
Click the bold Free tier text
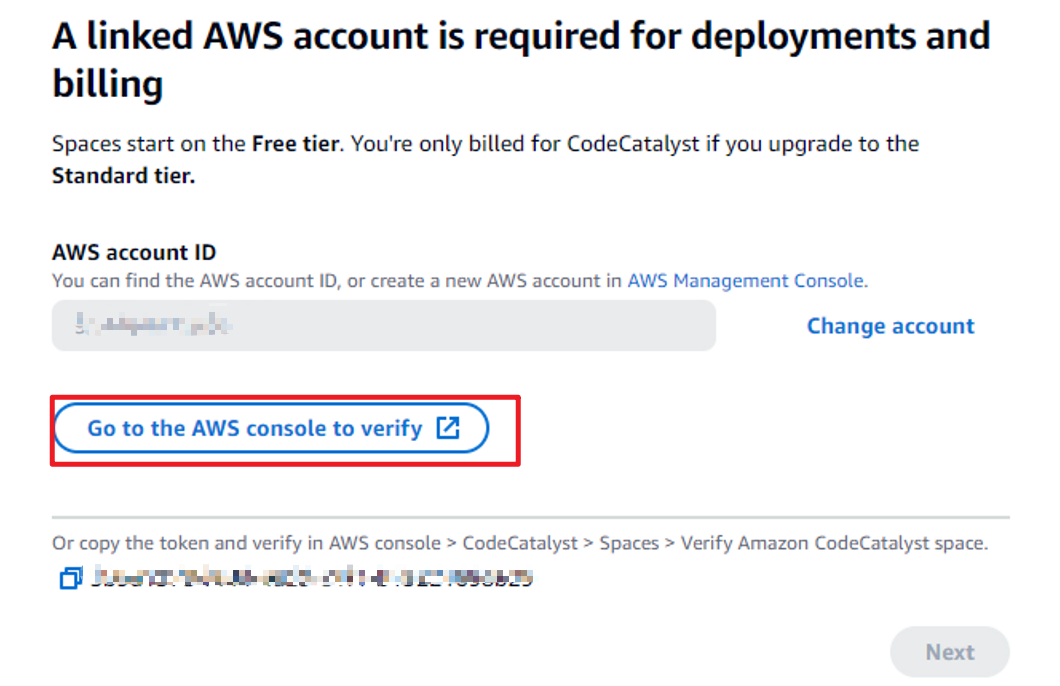297,143
